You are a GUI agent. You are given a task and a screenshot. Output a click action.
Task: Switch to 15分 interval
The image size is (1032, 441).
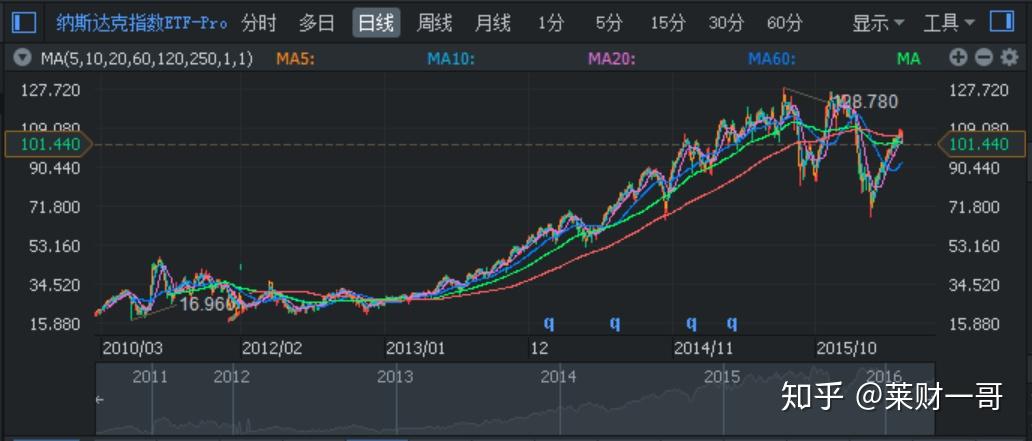[x=667, y=24]
